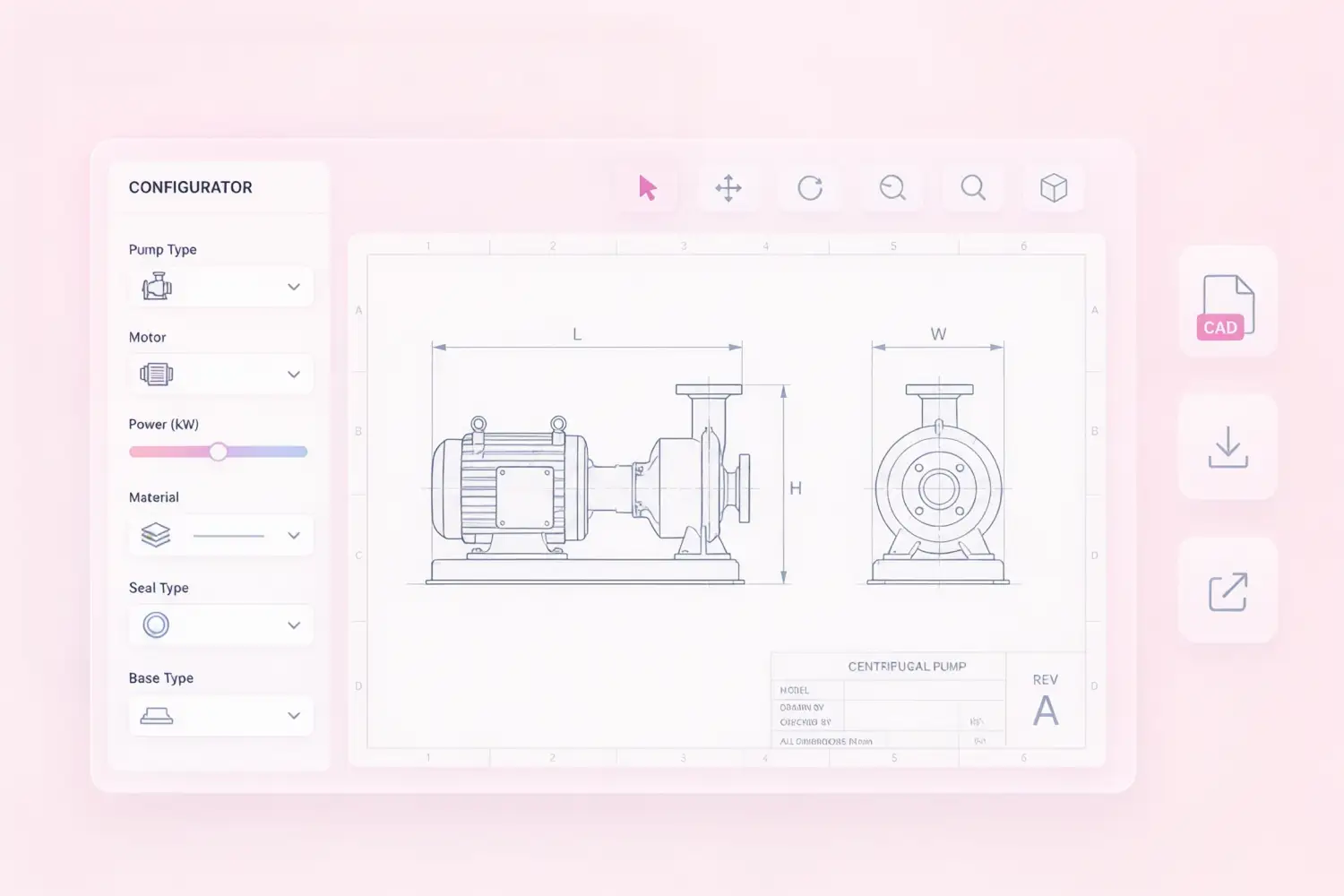Select the pump front view drawing

coord(939,484)
